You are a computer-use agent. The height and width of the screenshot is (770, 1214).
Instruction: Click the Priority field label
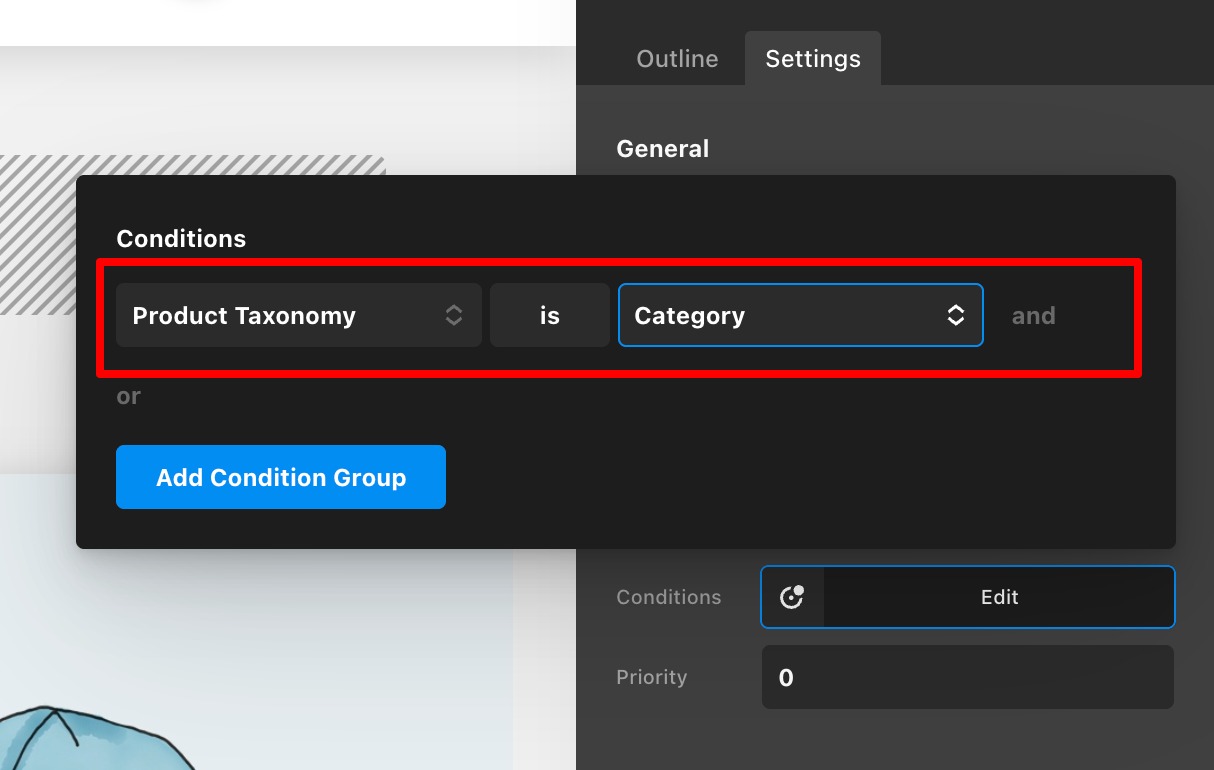pyautogui.click(x=651, y=677)
